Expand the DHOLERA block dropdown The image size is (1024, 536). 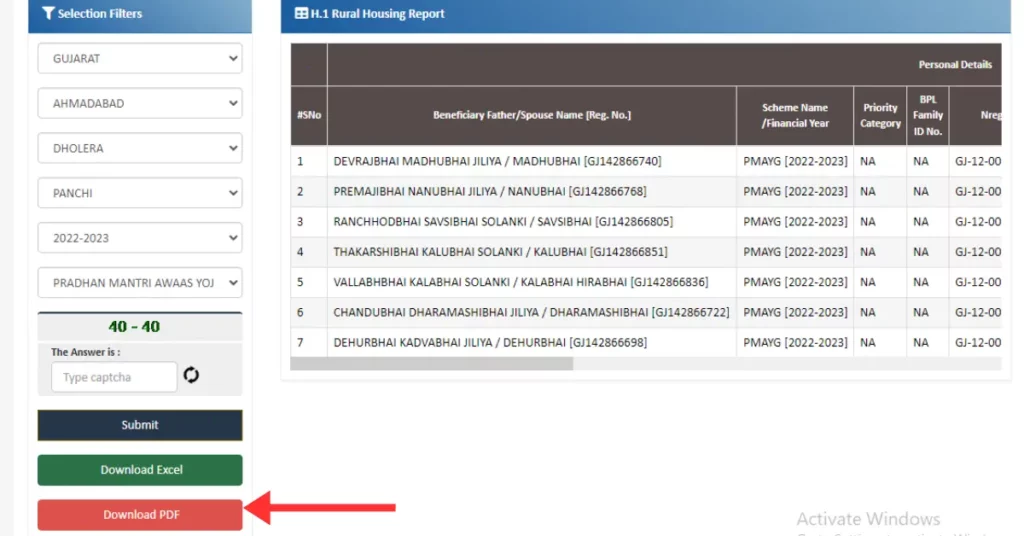pyautogui.click(x=140, y=149)
